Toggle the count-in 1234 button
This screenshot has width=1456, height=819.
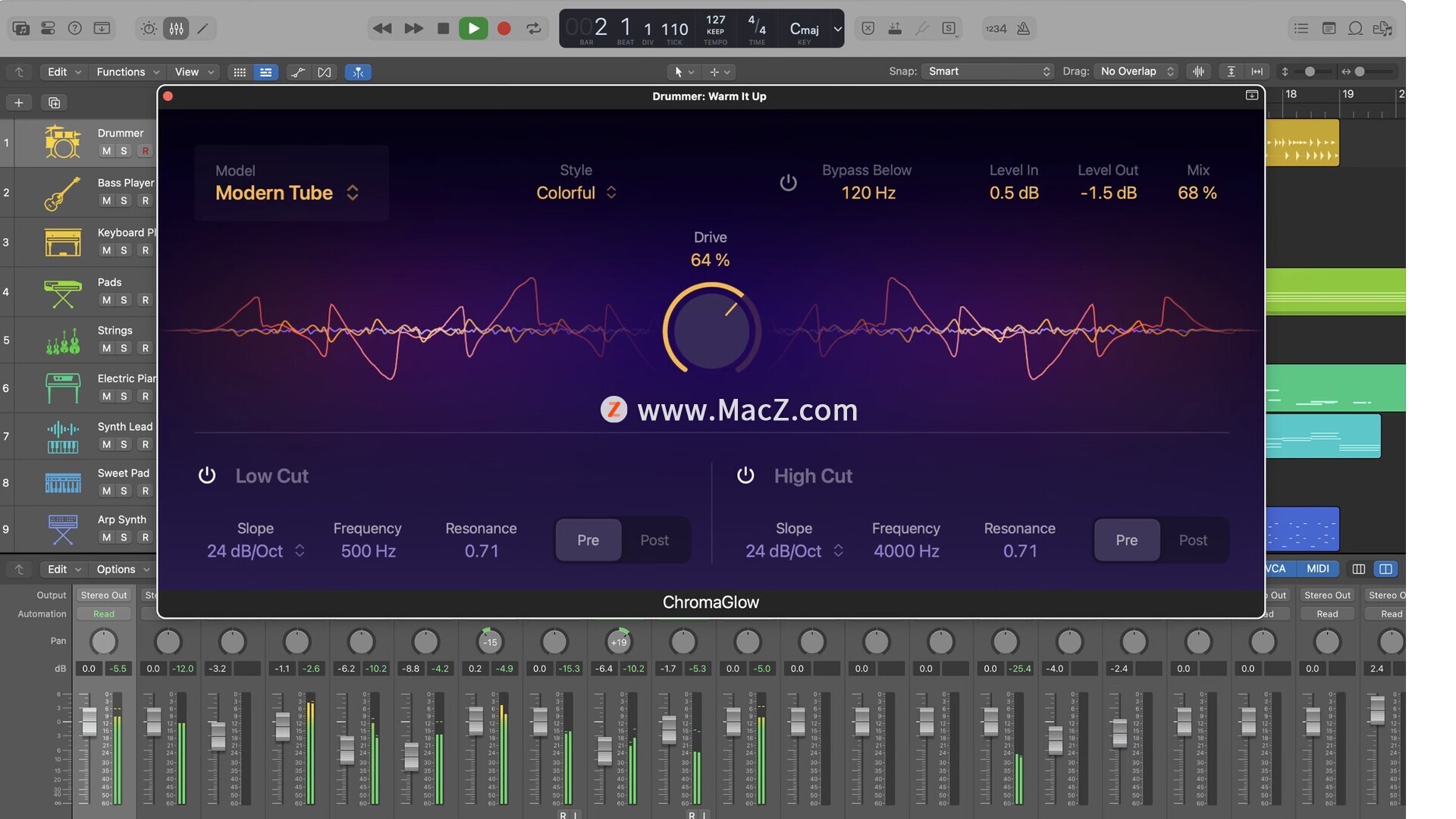(x=996, y=29)
